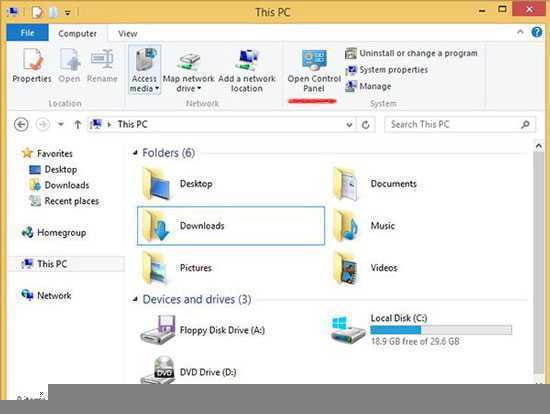Screen dimensions: 550x414
Task: Click the vertical scrollbar up arrow
Action: point(539,145)
